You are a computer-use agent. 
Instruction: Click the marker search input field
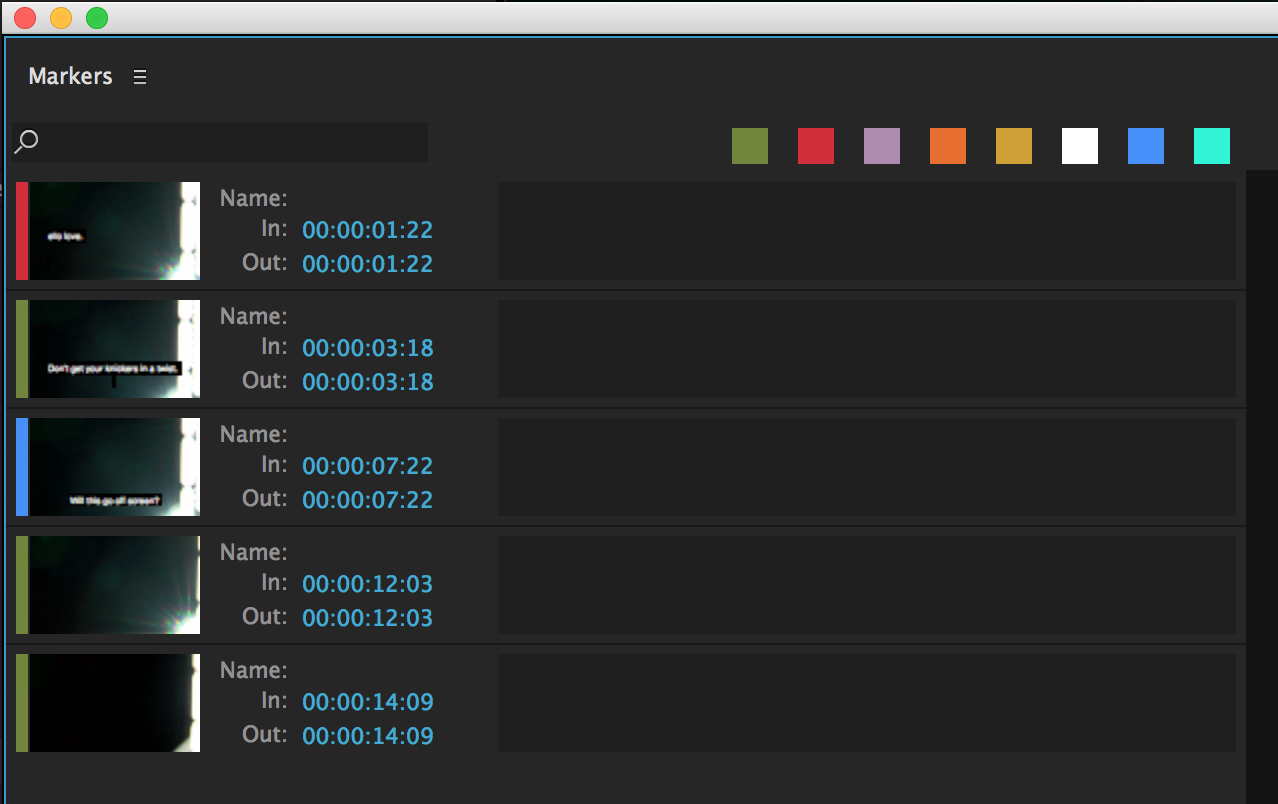click(x=220, y=142)
